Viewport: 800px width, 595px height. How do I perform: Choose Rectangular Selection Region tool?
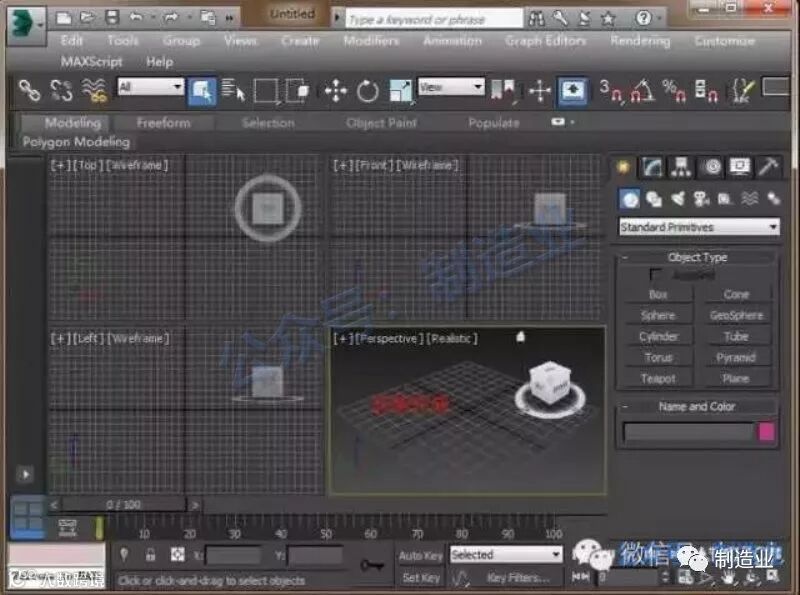266,91
